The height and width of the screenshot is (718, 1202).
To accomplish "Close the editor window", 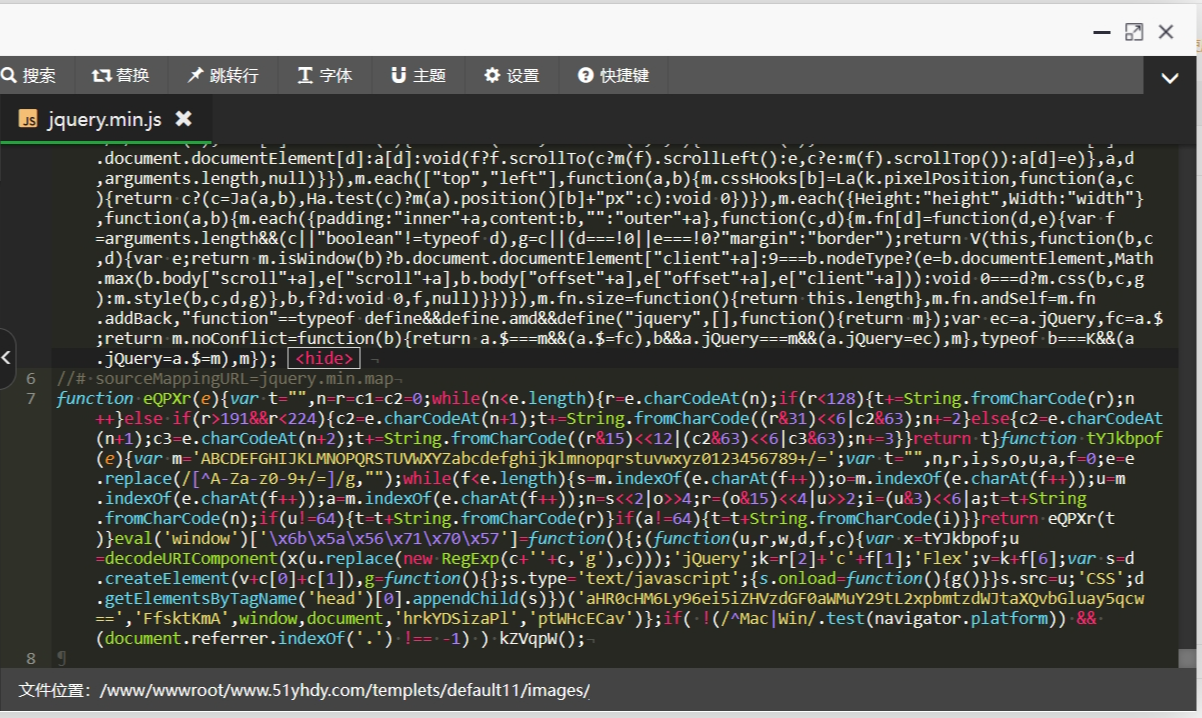I will 1166,32.
